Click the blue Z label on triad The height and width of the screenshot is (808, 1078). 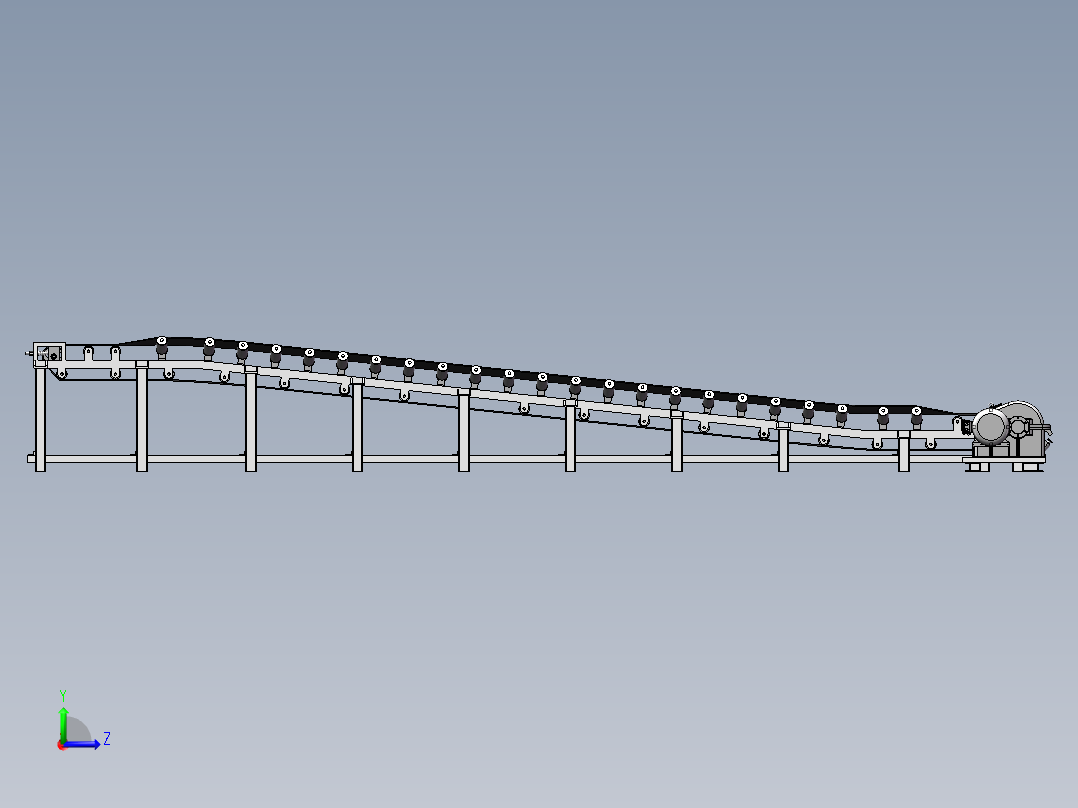[107, 739]
